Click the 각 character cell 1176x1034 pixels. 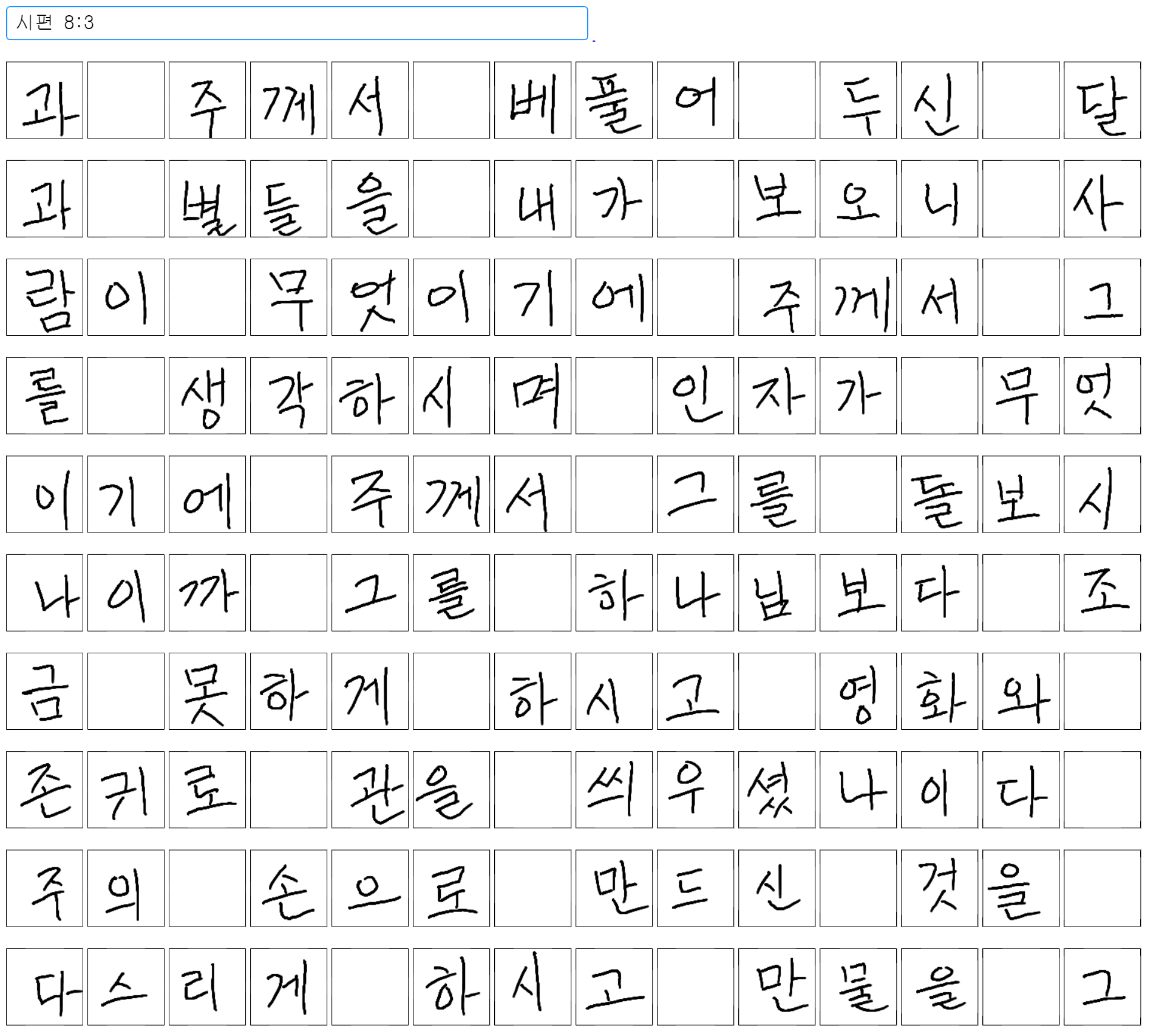(288, 395)
